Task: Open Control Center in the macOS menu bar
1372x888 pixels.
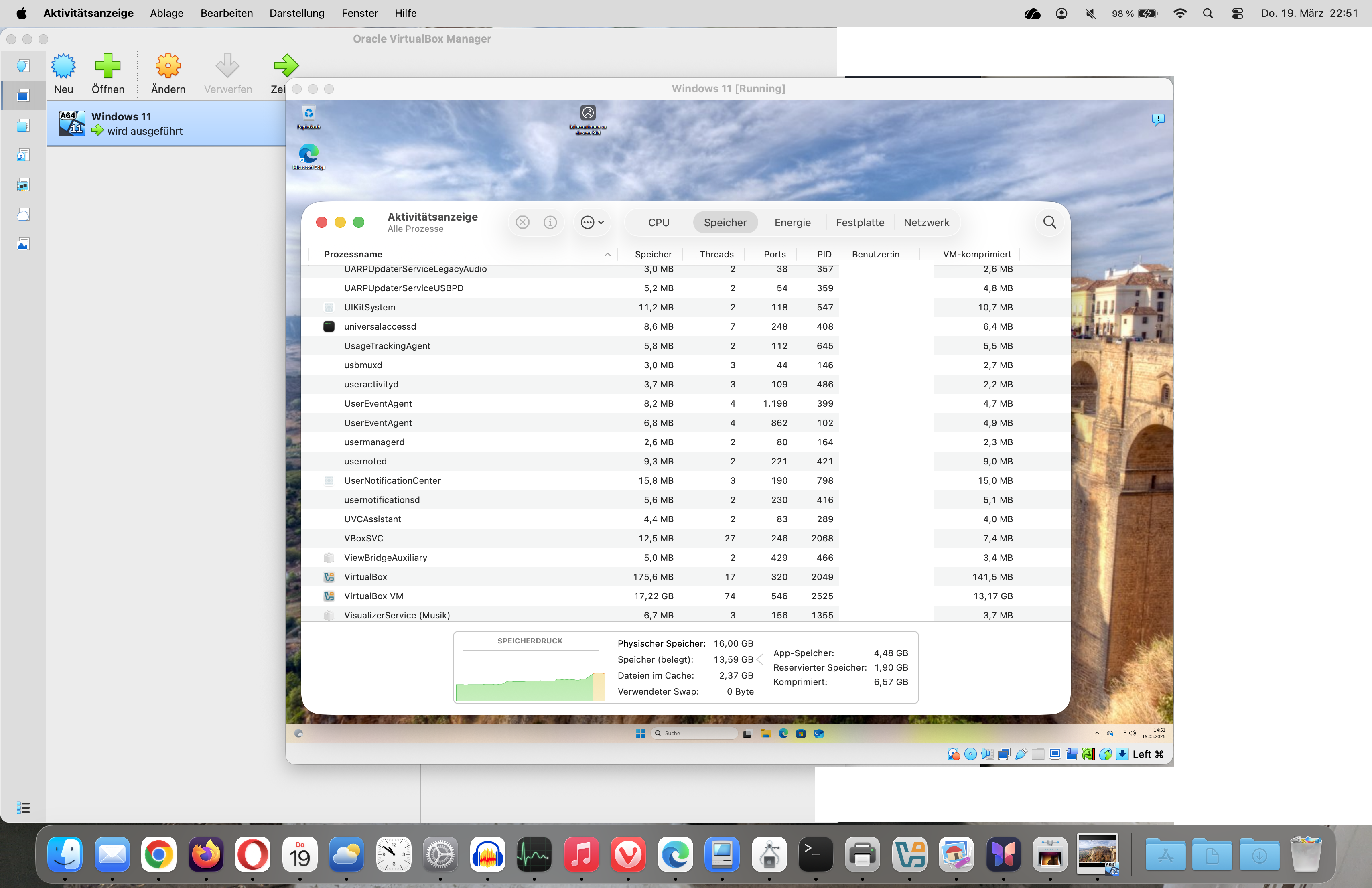Action: click(x=1237, y=13)
